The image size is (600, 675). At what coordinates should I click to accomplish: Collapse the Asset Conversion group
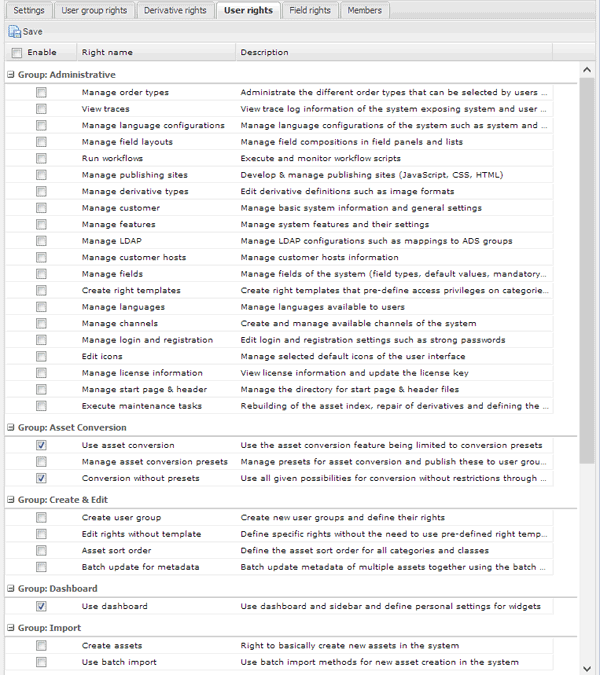[x=11, y=427]
